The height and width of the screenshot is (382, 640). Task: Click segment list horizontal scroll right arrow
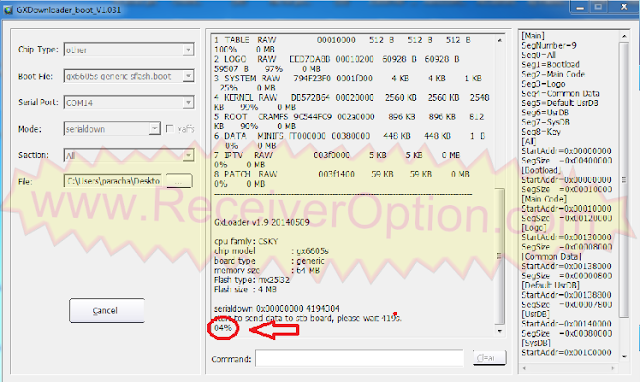pos(613,368)
